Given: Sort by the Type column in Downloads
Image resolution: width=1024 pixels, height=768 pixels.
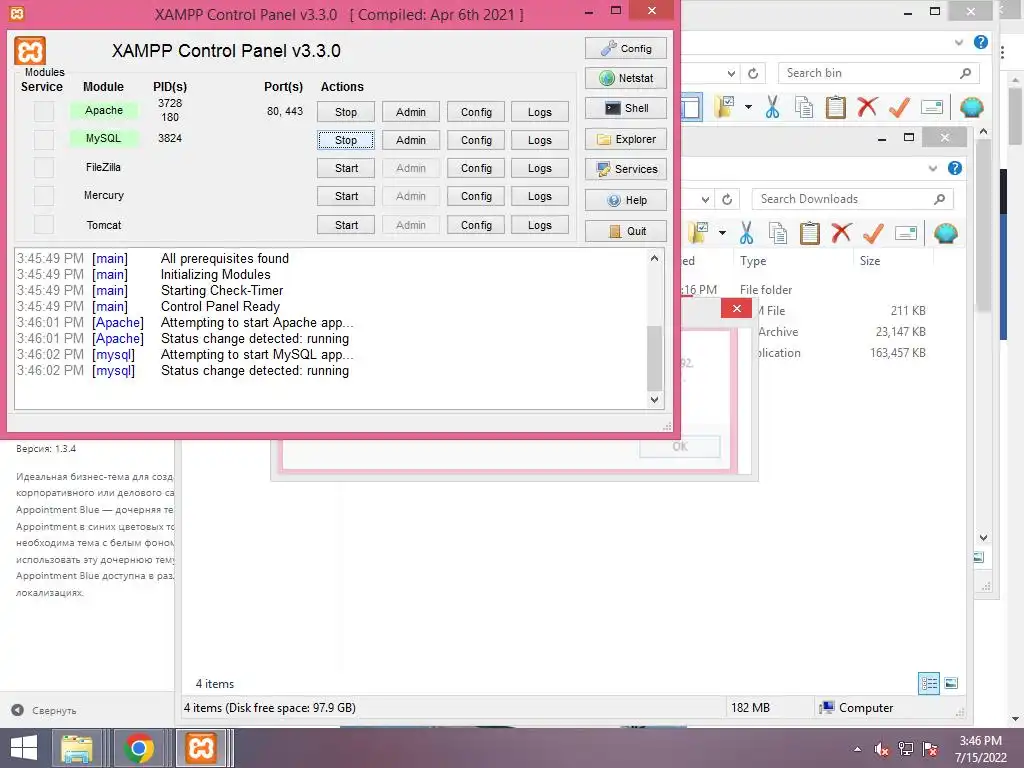Looking at the screenshot, I should point(753,261).
